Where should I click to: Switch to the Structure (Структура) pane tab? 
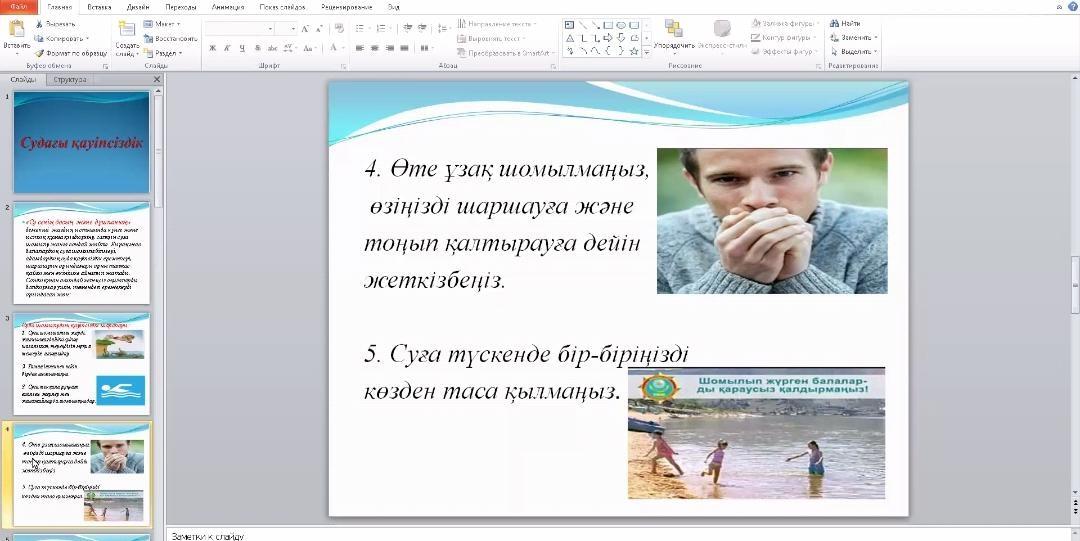tap(70, 79)
